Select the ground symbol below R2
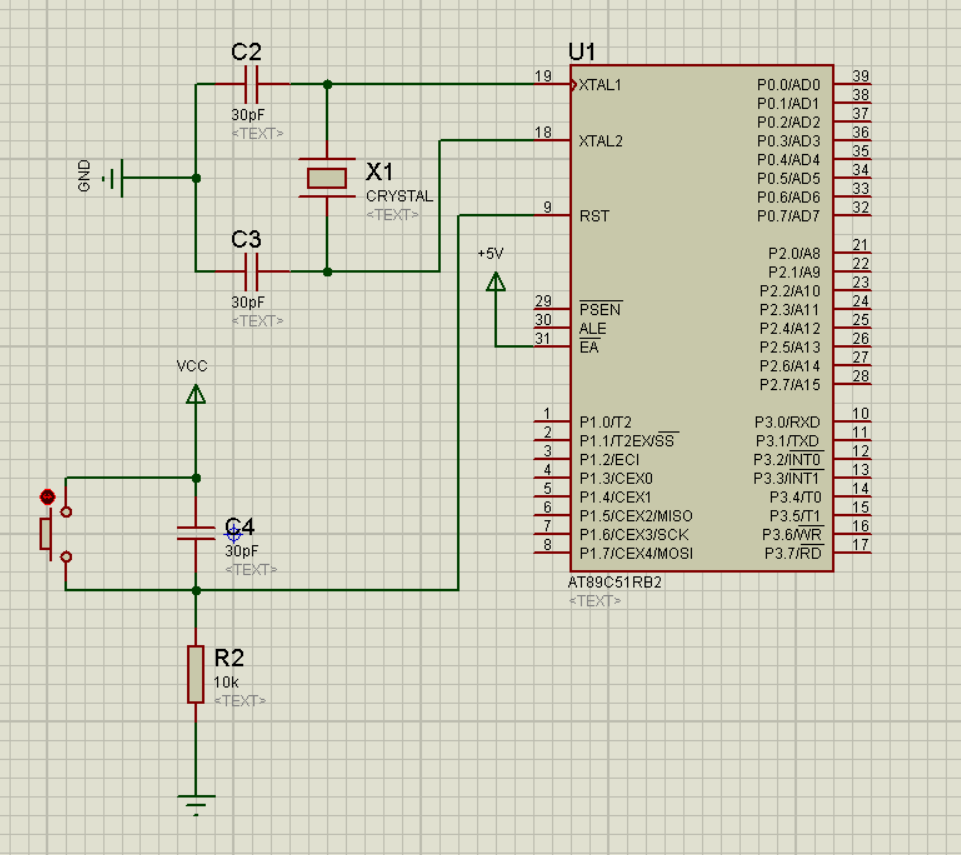 tap(196, 803)
